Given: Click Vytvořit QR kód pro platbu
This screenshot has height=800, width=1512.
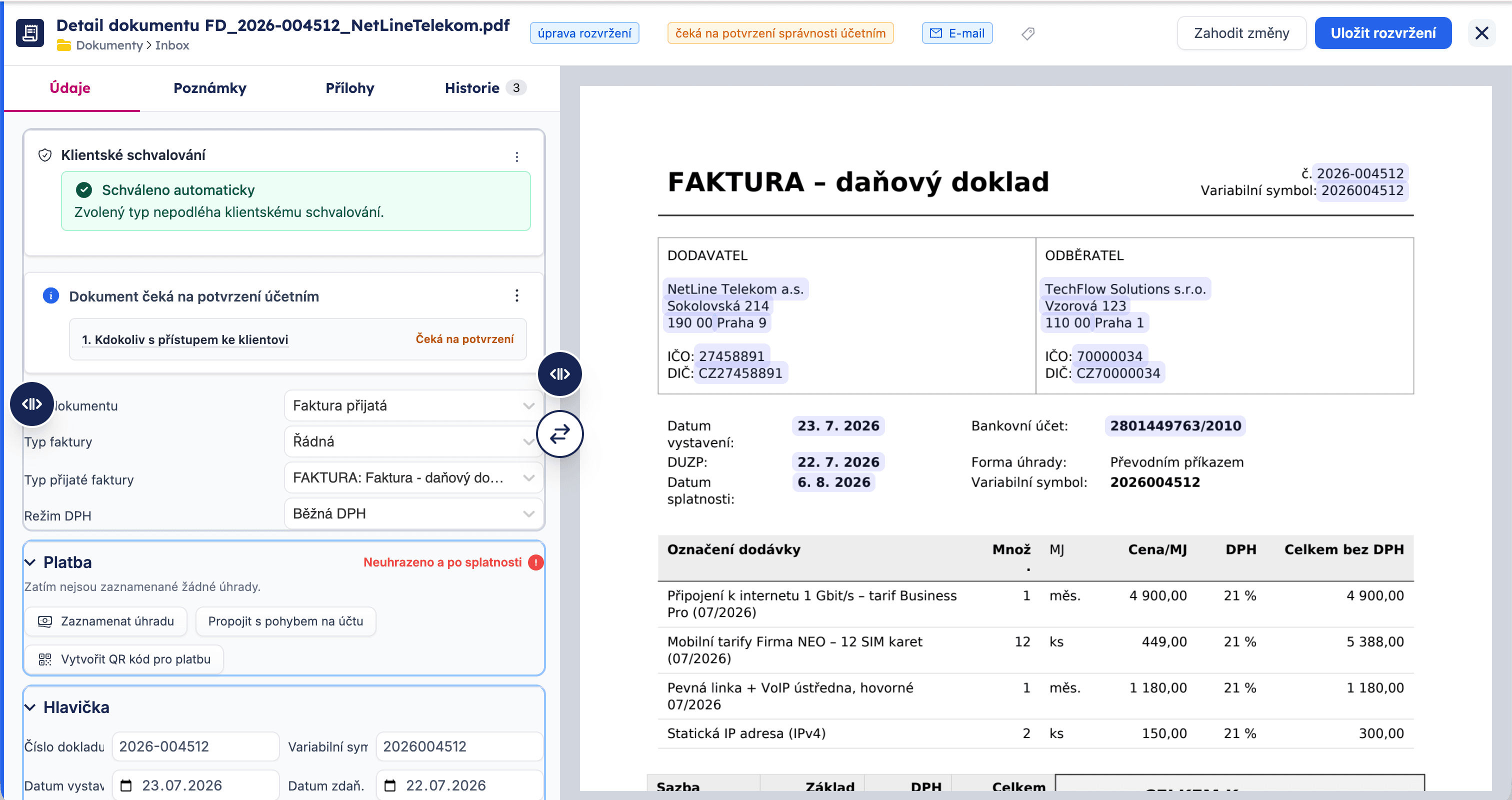Looking at the screenshot, I should click(124, 659).
